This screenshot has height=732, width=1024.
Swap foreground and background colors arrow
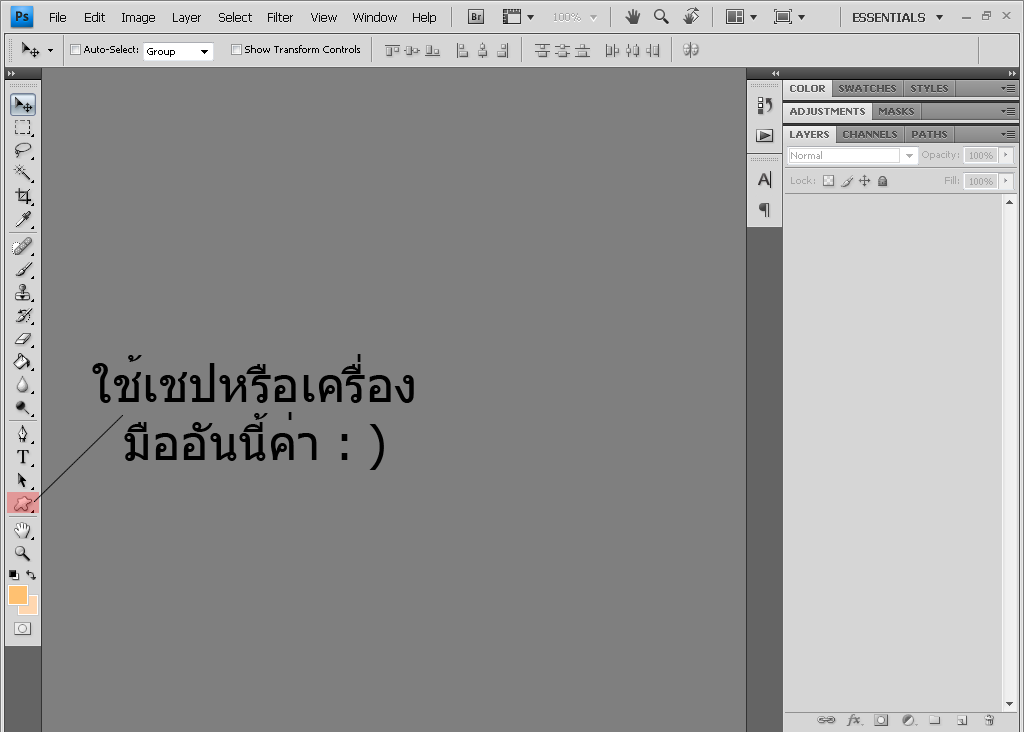[31, 575]
